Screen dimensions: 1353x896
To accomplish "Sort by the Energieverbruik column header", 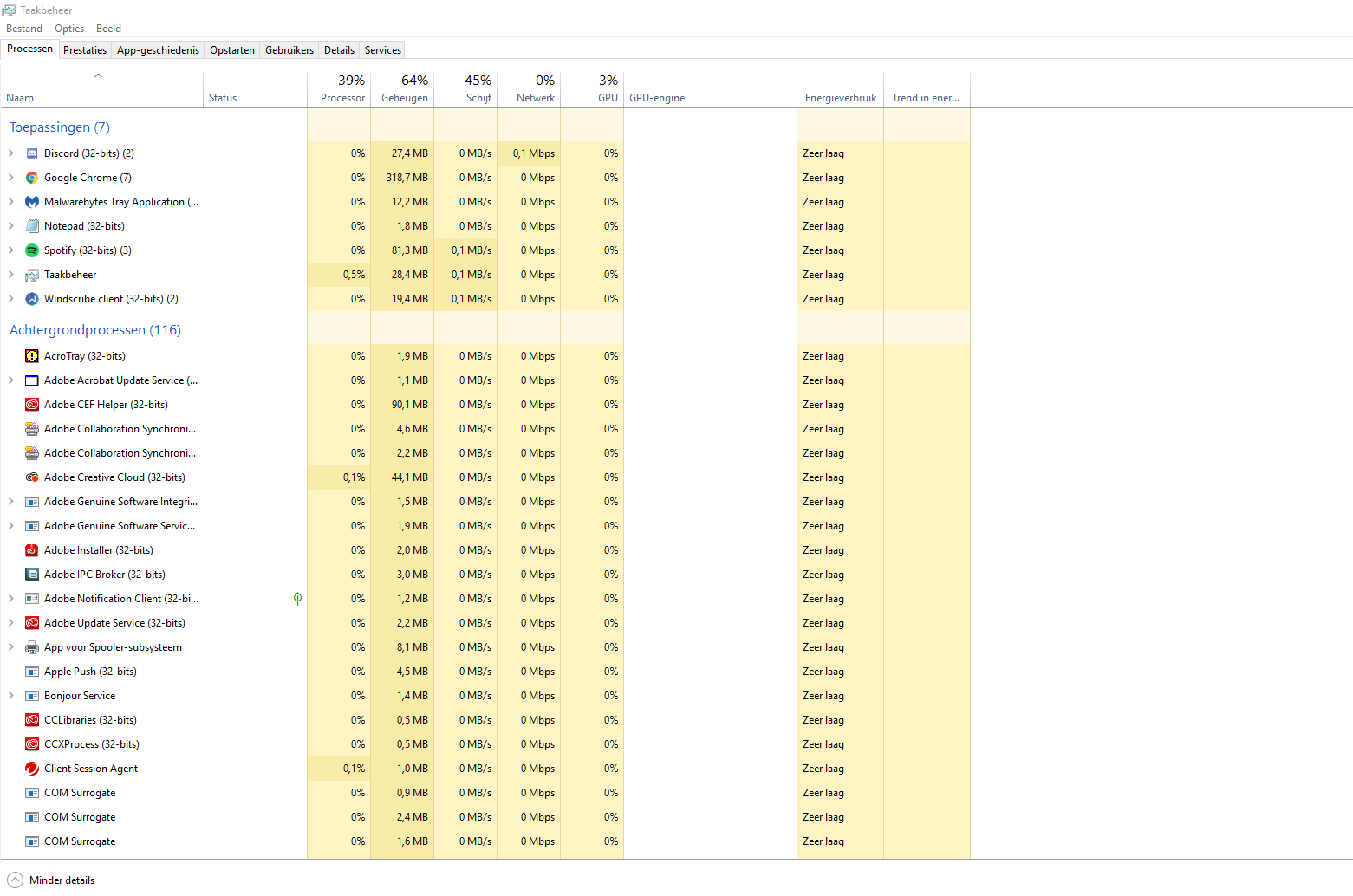I will [841, 89].
